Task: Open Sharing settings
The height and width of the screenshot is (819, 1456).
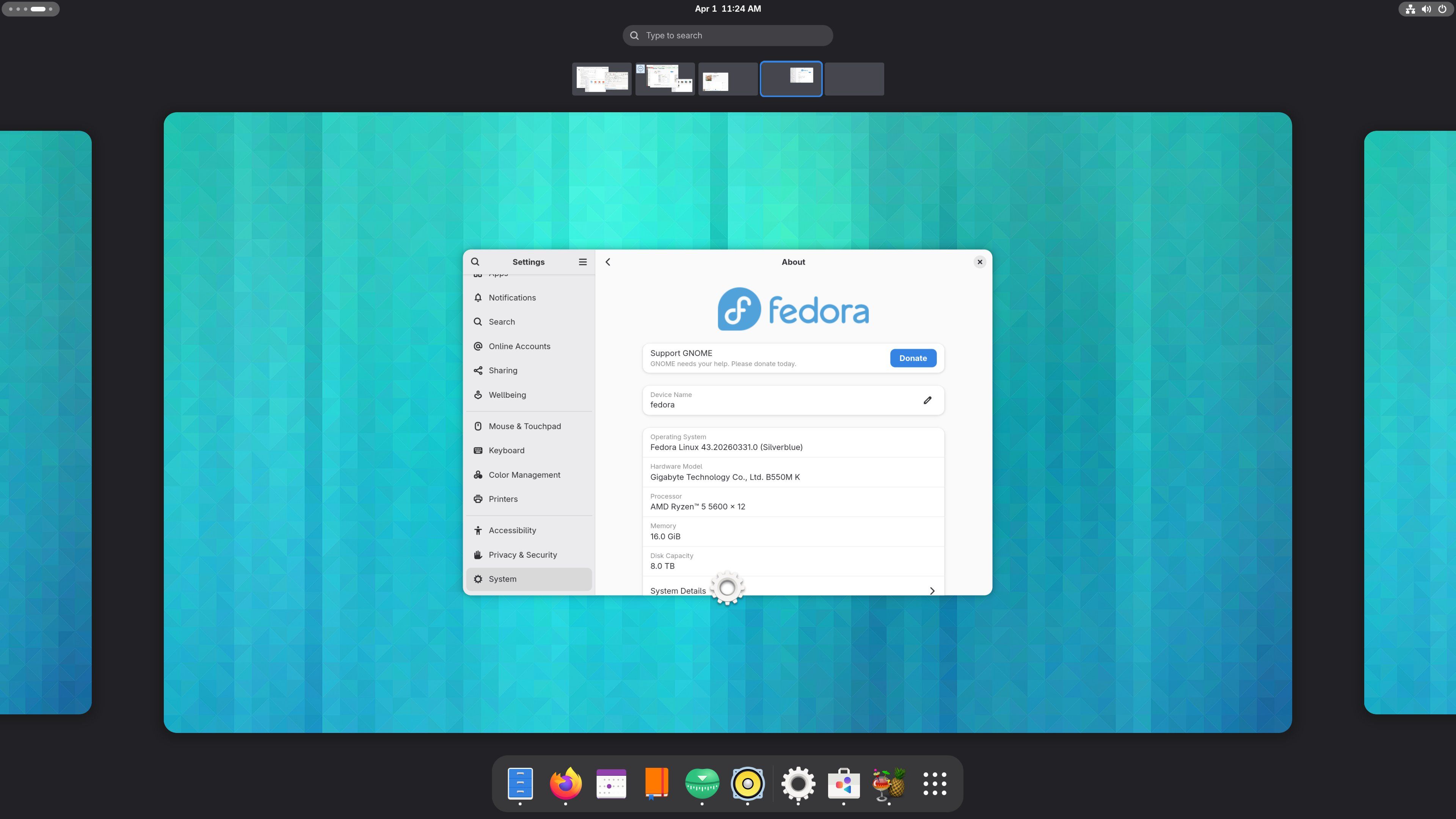Action: point(529,370)
